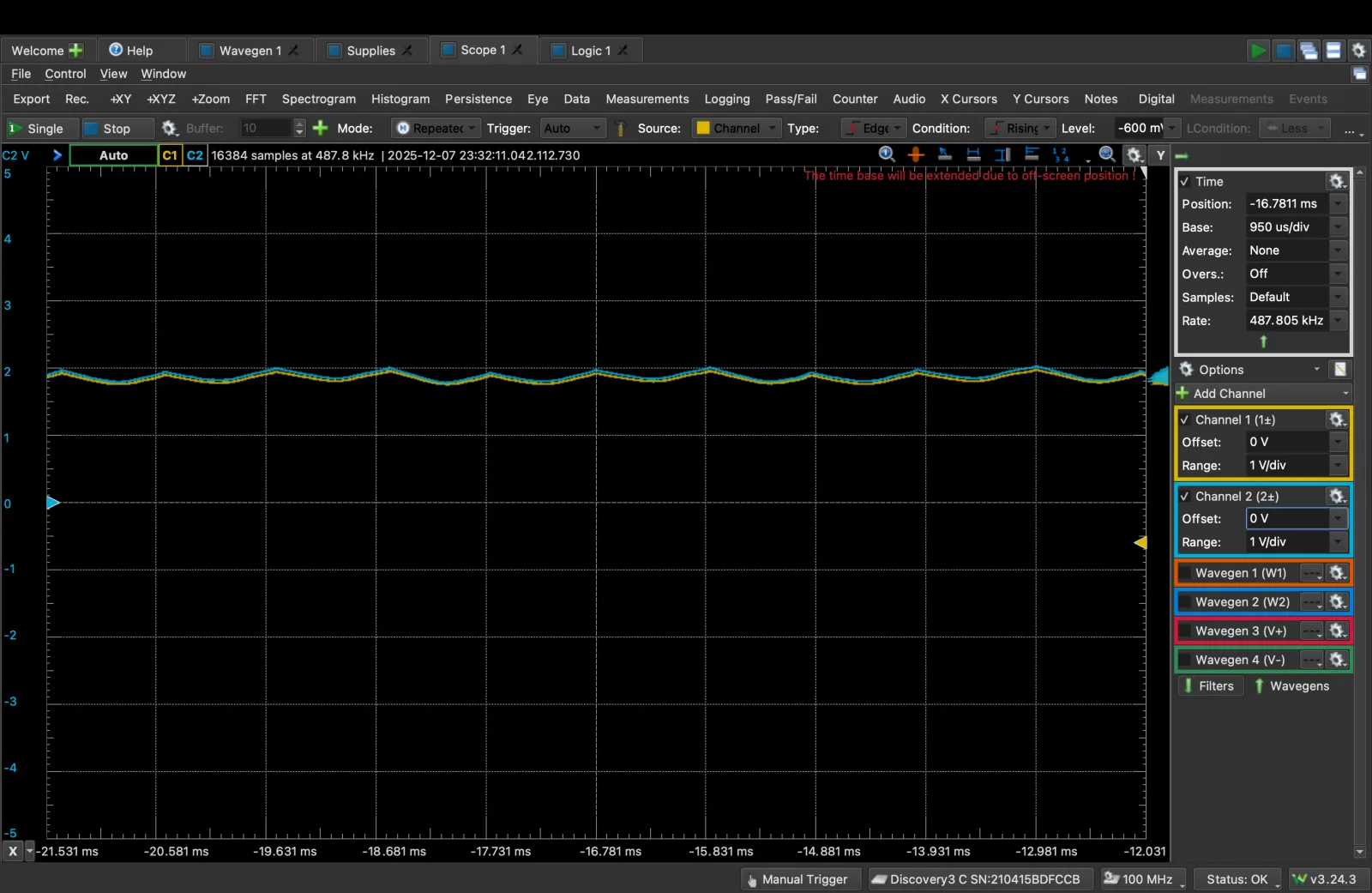
Task: Reset plot zoom to 100% with magnifier-1 icon
Action: (888, 154)
